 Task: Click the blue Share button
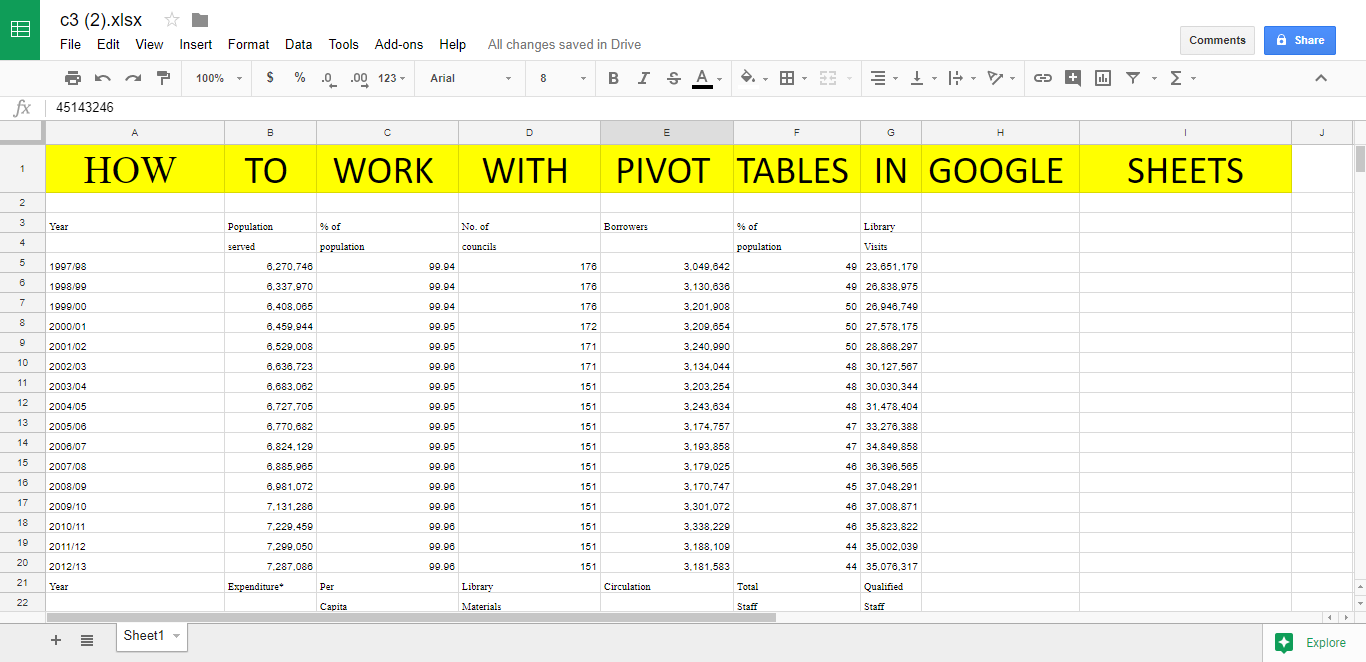tap(1299, 40)
